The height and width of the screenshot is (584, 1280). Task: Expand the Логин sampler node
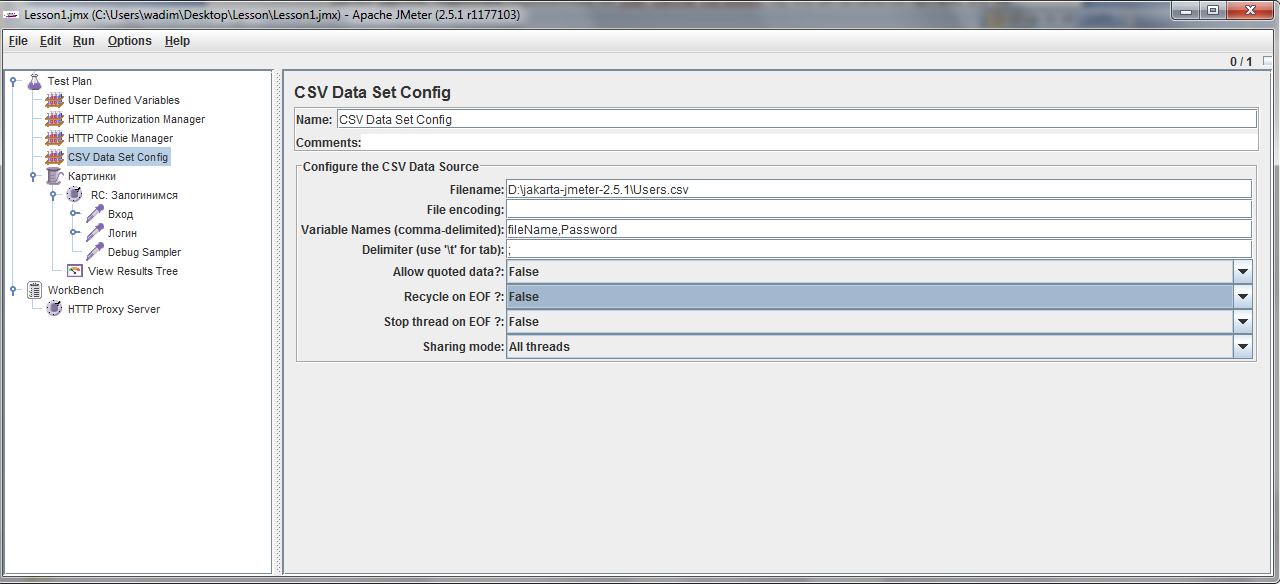click(74, 233)
